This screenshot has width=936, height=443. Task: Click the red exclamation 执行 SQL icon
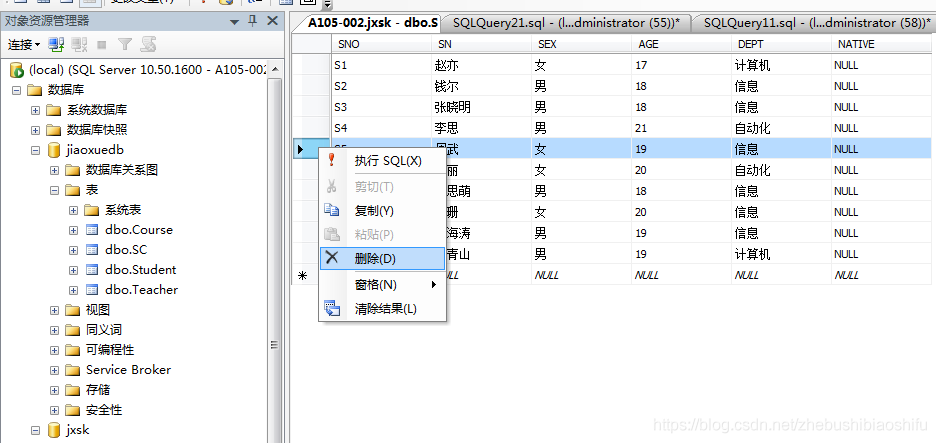(x=332, y=160)
